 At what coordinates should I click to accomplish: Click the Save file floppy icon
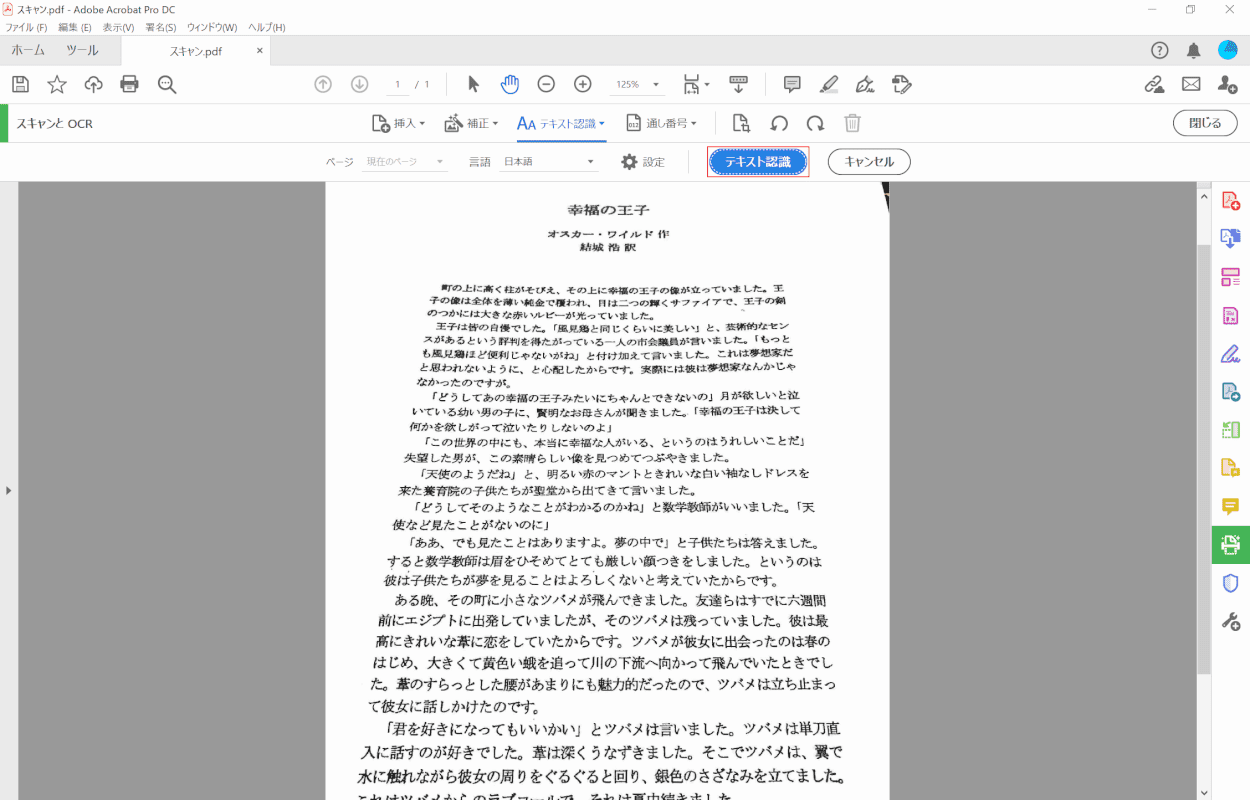pyautogui.click(x=20, y=84)
